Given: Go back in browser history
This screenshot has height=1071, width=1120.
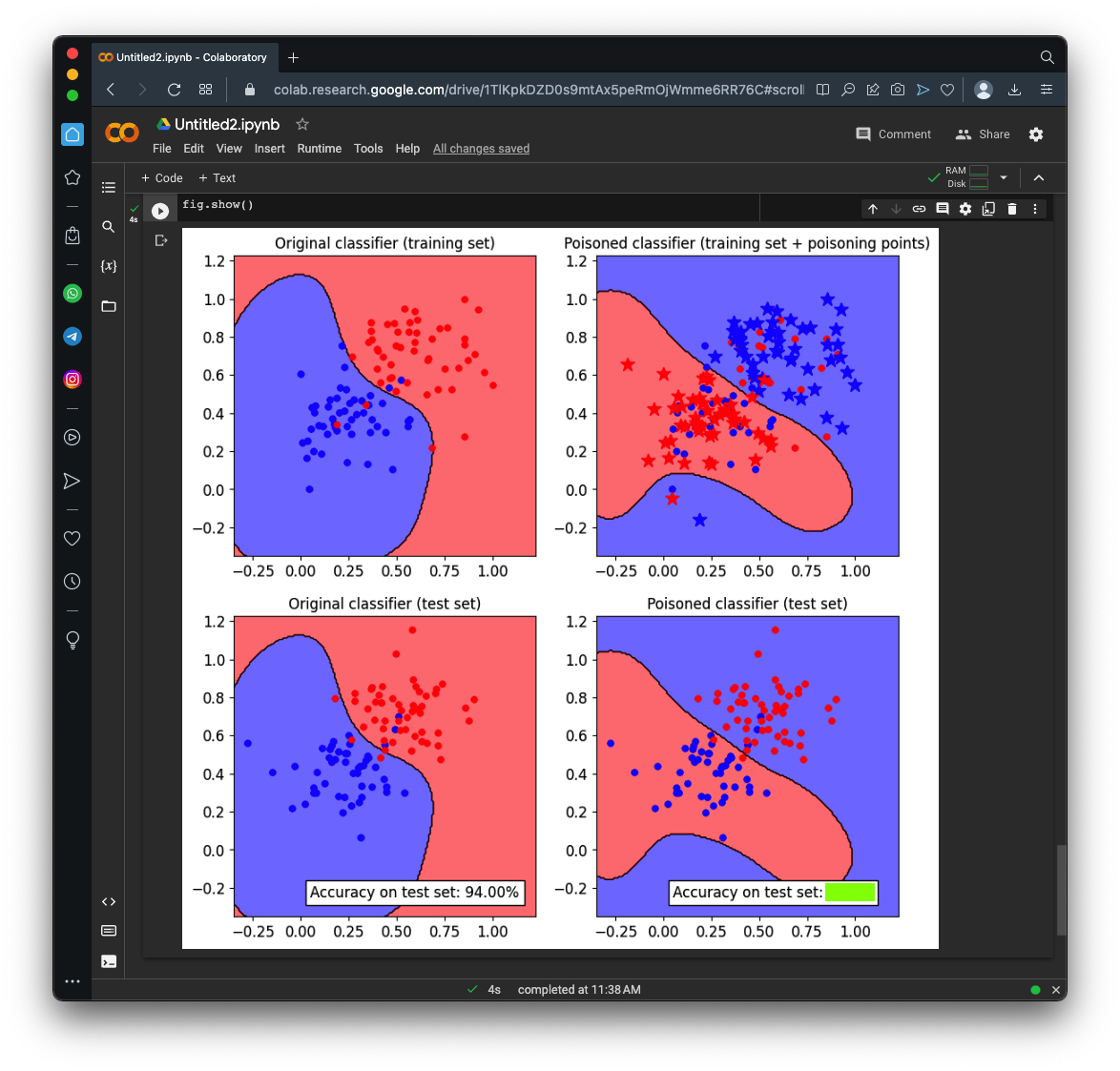Looking at the screenshot, I should click(x=111, y=90).
